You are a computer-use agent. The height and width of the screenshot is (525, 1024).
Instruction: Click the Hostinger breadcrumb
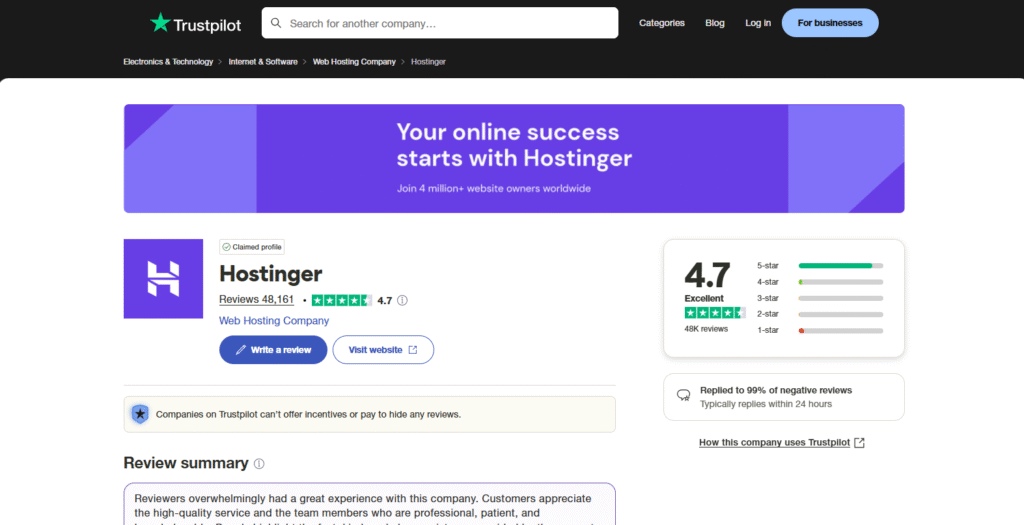click(428, 62)
